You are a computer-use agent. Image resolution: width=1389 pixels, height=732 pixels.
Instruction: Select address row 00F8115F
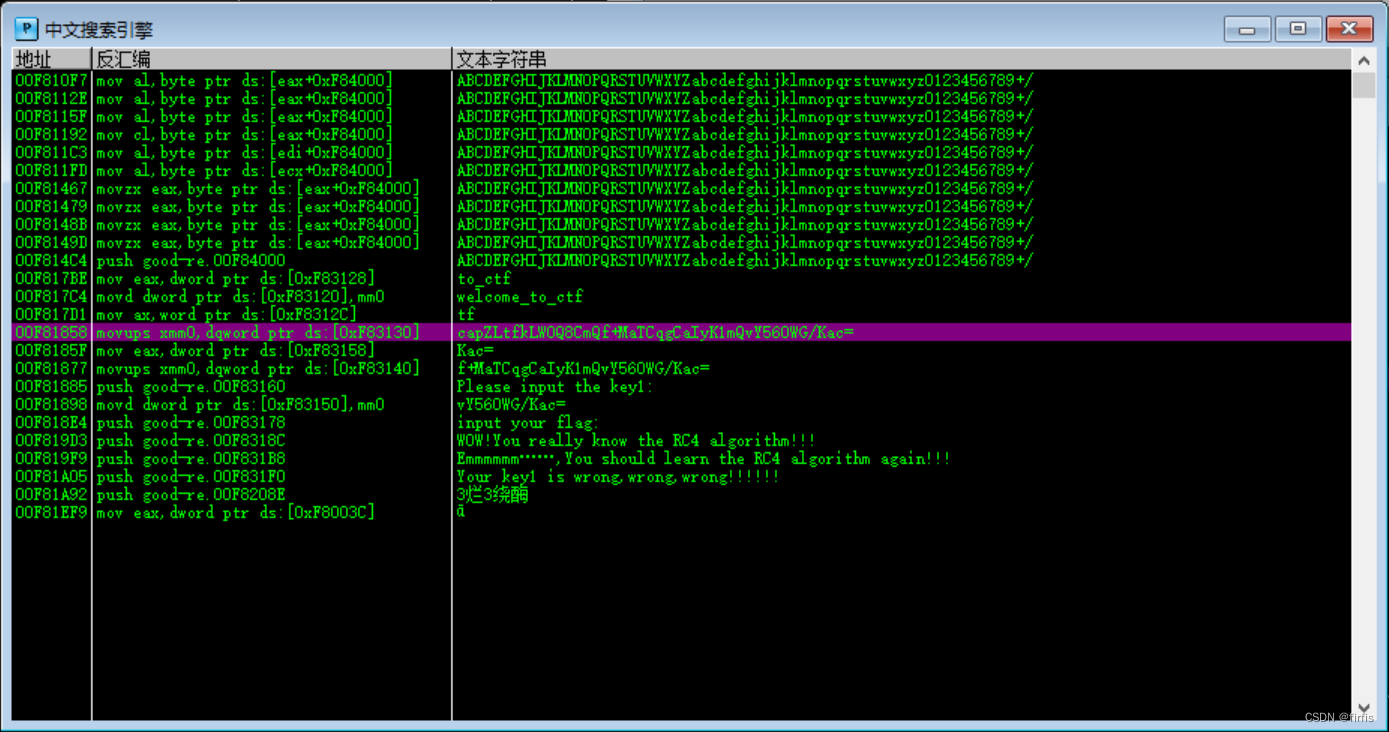[51, 116]
